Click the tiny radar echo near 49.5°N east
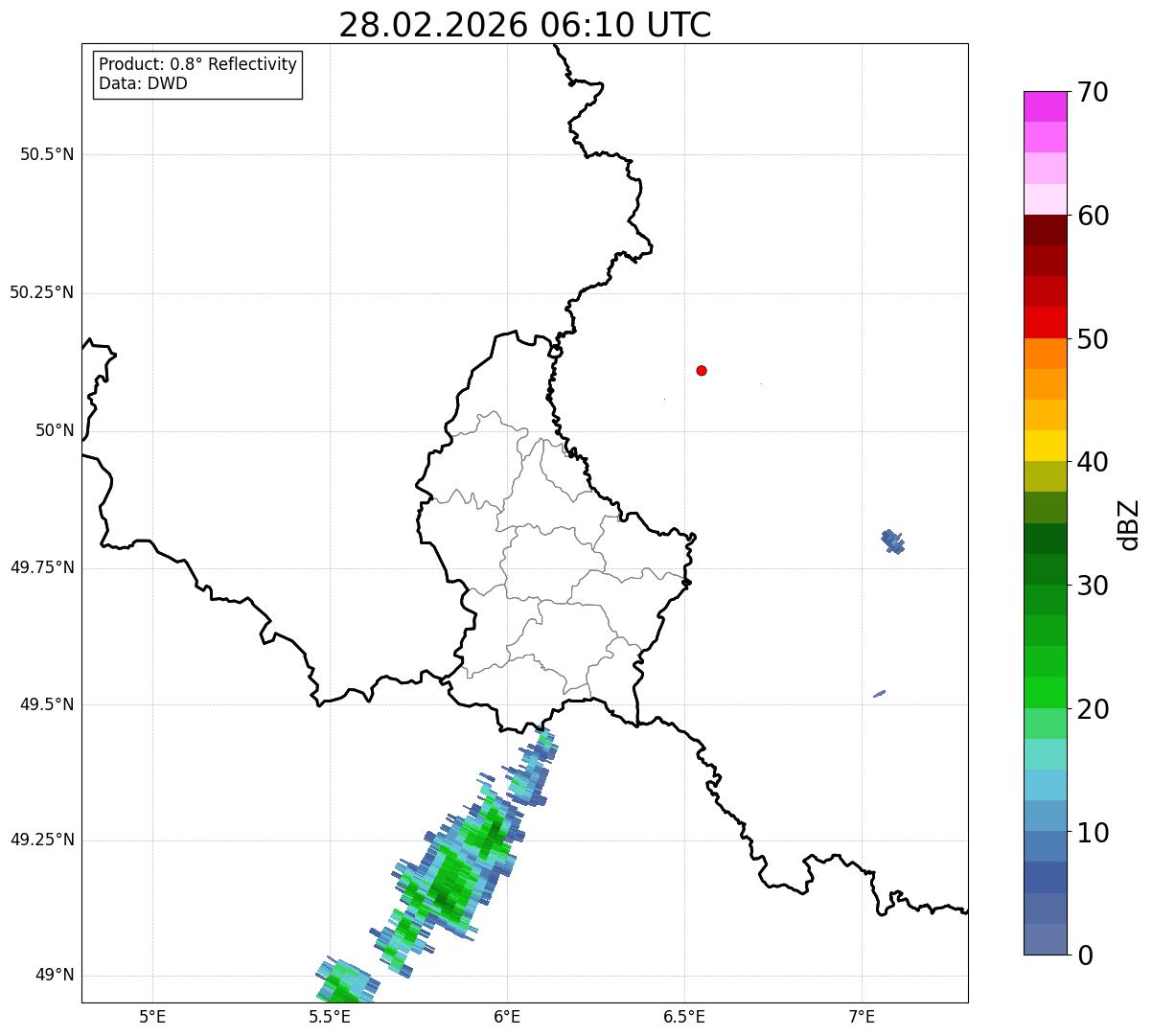Viewport: 1152px width, 1036px height. pyautogui.click(x=879, y=694)
